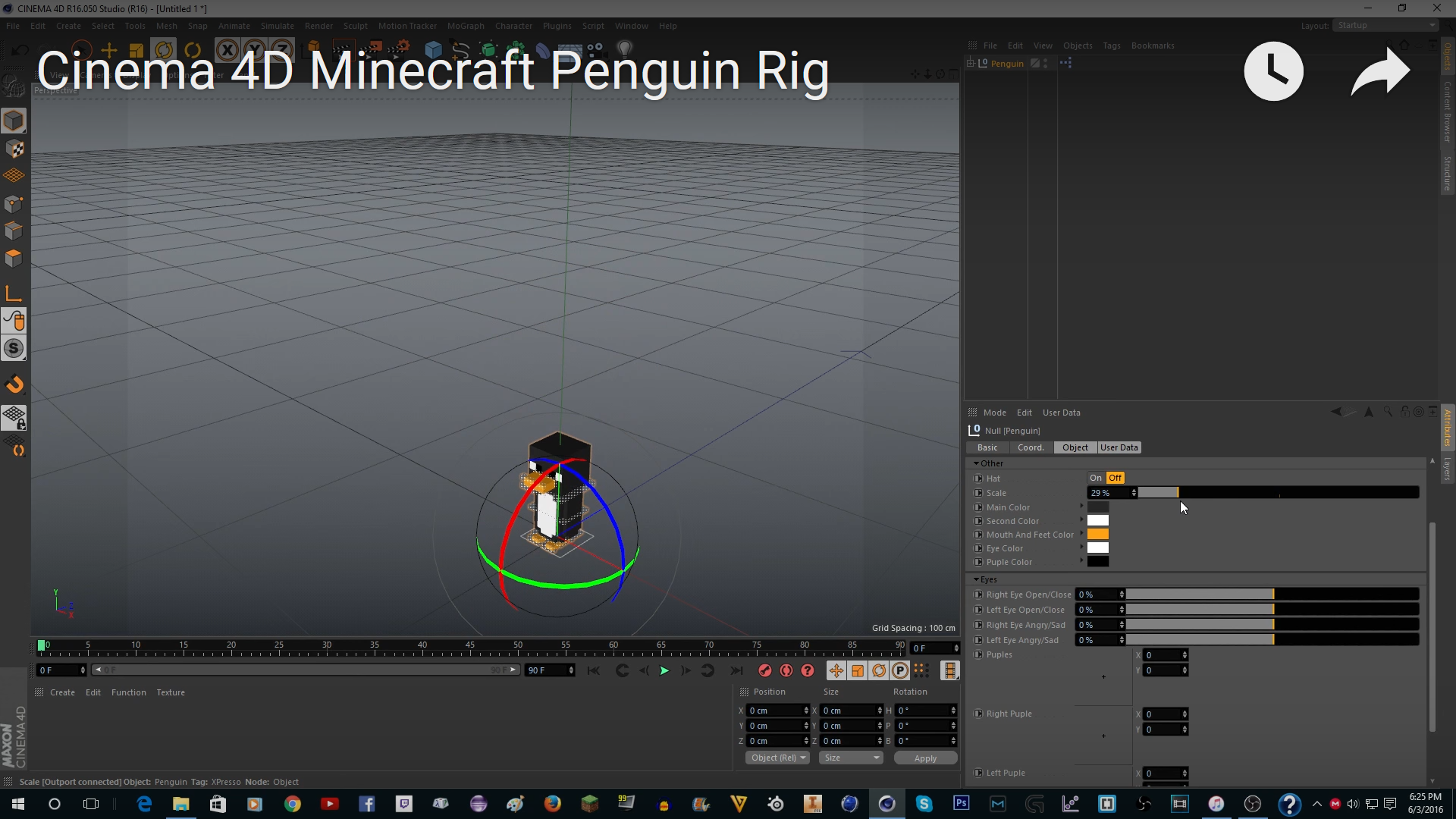Open the Mode menu in Attributes

pos(994,413)
